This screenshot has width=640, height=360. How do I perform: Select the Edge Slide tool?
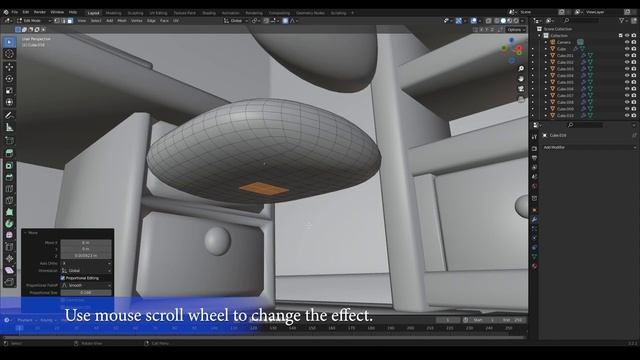(x=9, y=247)
